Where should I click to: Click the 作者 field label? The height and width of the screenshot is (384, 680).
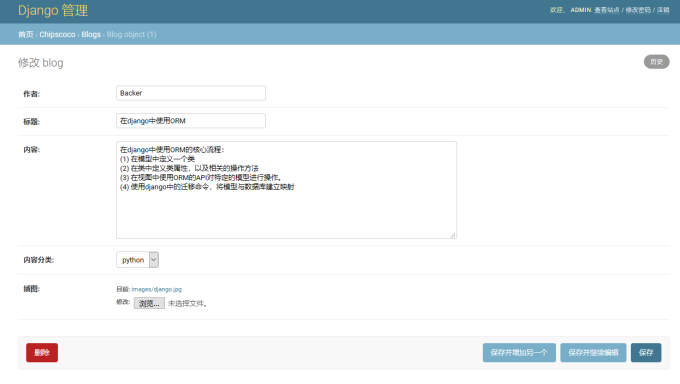tap(31, 94)
